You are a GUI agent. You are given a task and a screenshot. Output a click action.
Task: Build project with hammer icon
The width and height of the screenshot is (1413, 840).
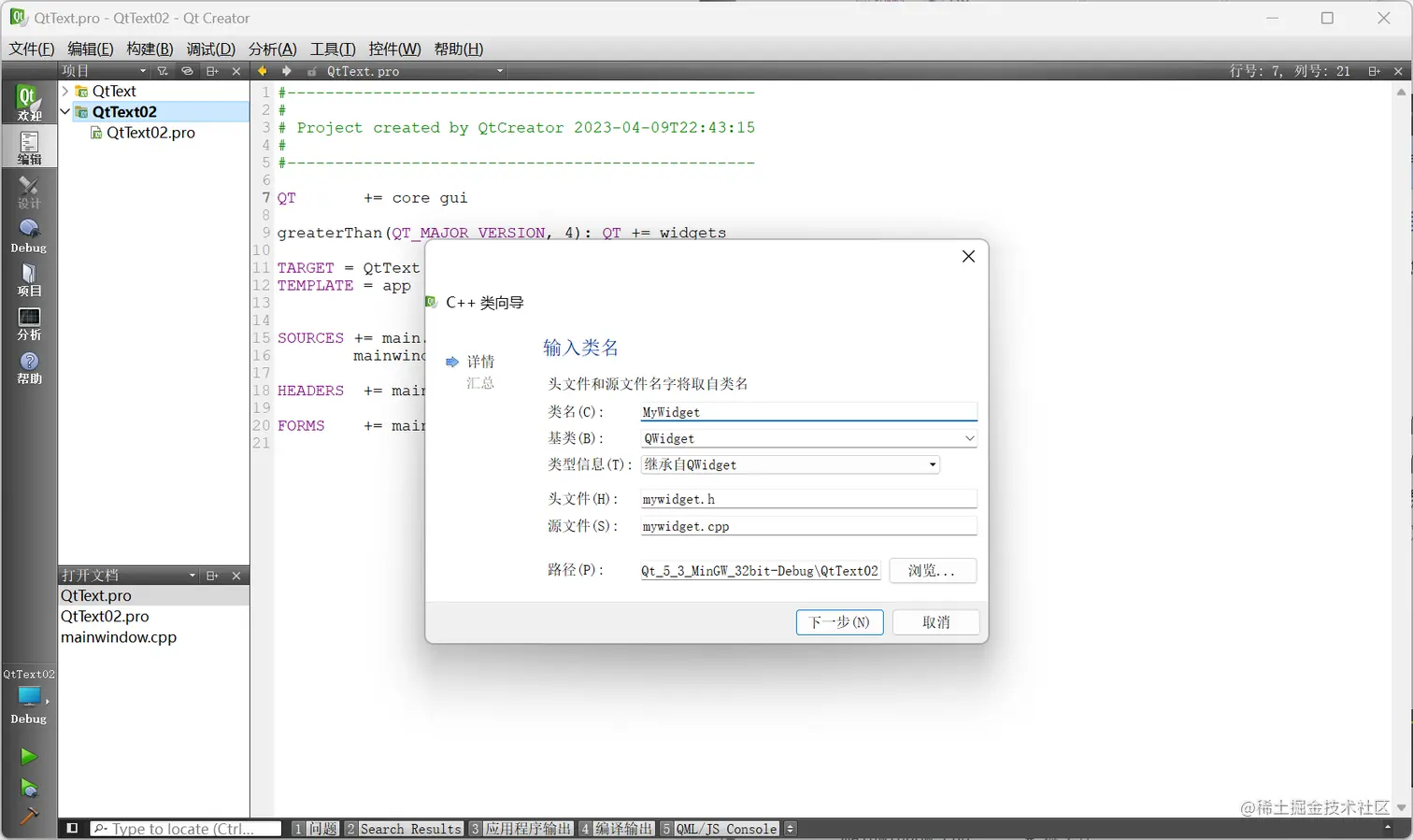(x=28, y=817)
